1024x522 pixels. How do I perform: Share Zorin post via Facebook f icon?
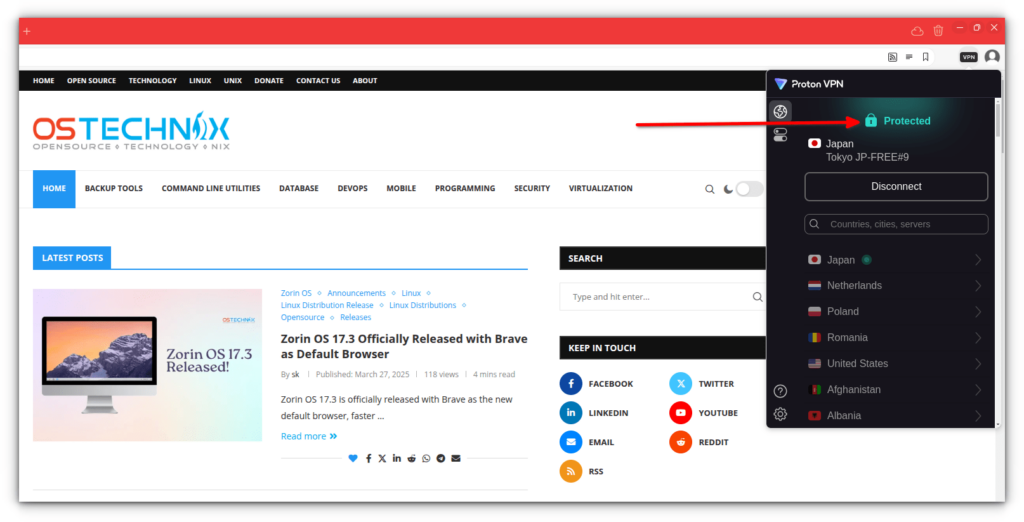tap(368, 459)
